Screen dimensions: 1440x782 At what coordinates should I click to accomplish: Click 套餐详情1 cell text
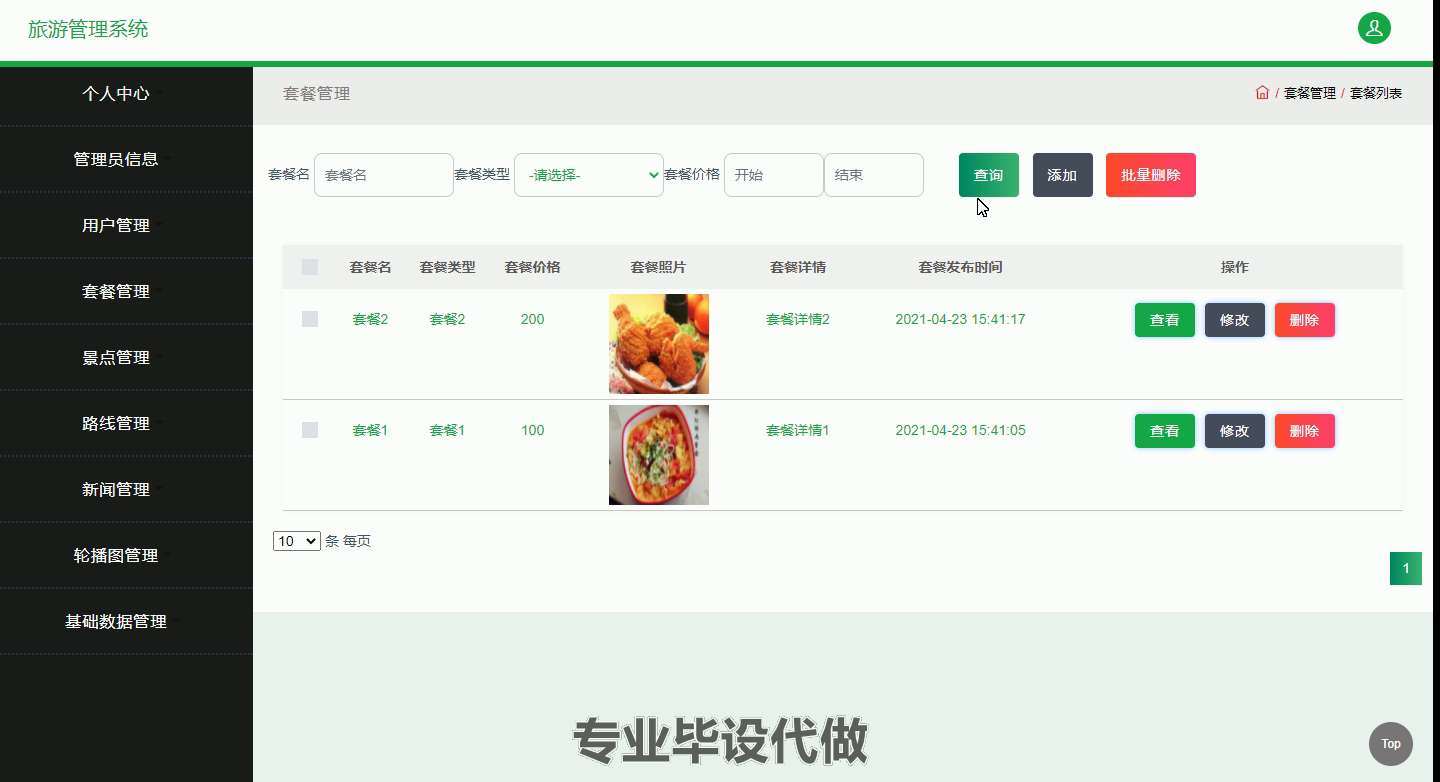[798, 430]
